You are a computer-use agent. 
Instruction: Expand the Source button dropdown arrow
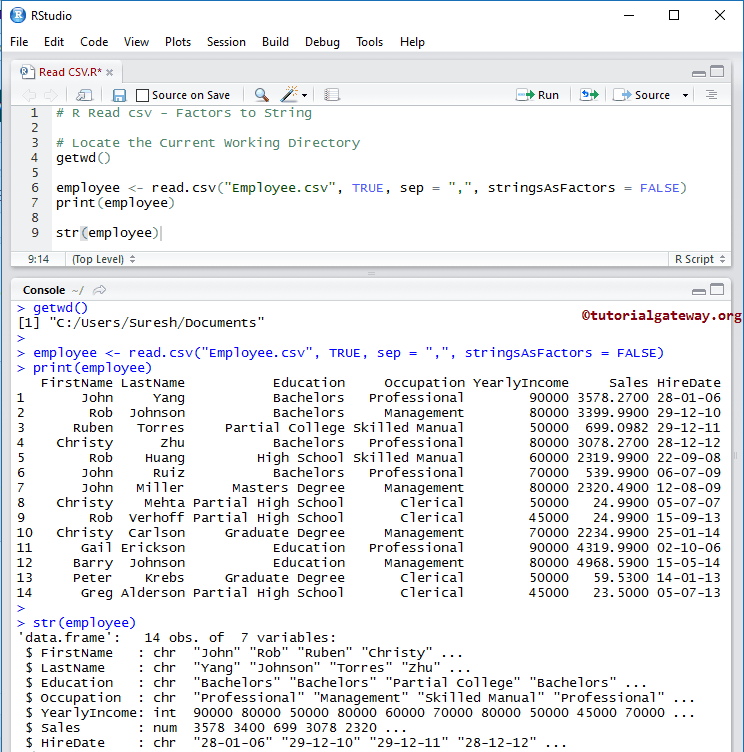(686, 95)
